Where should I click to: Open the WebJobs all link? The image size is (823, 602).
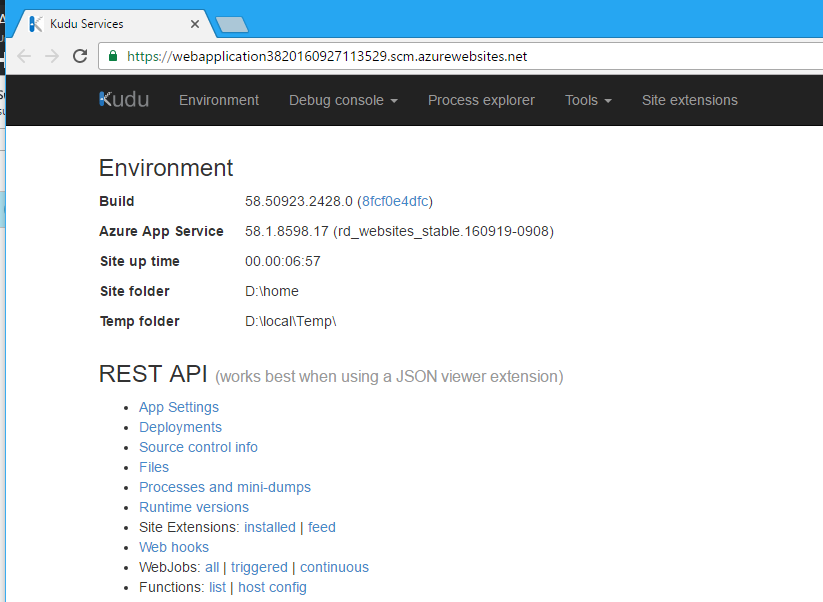pos(212,567)
